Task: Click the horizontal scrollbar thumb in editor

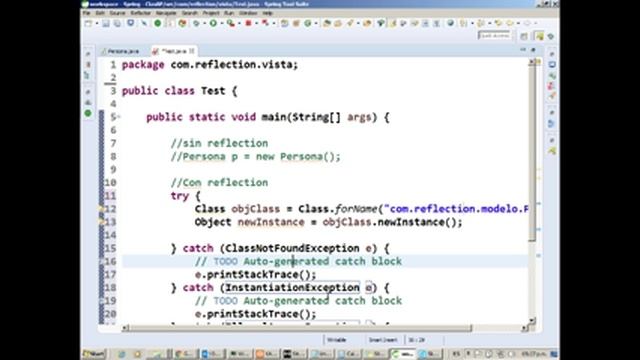Action: pyautogui.click(x=301, y=328)
